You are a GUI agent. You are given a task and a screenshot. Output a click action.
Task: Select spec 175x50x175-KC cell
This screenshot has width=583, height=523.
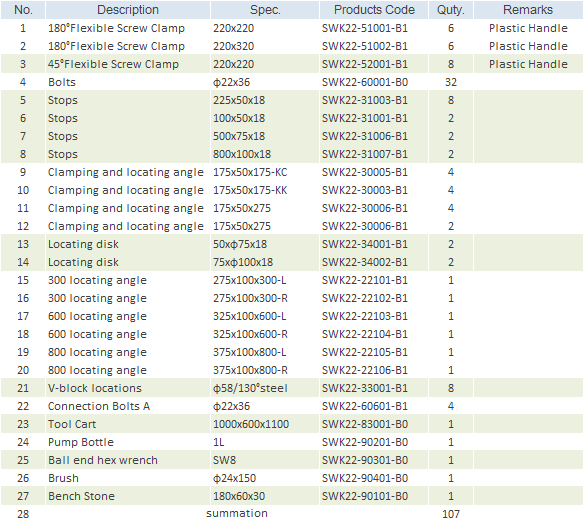point(265,172)
